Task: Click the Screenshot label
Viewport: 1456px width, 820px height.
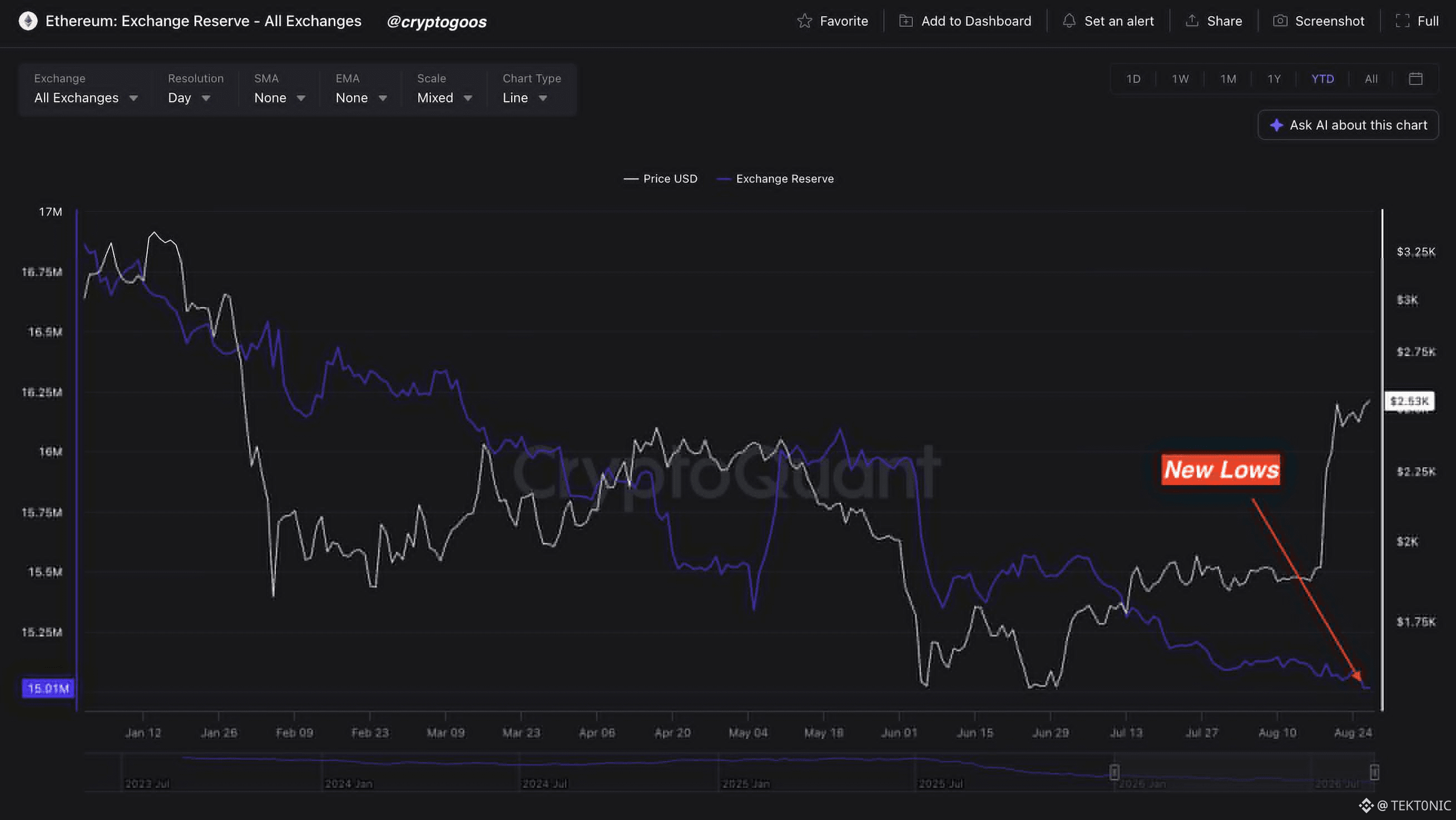Action: coord(1330,21)
